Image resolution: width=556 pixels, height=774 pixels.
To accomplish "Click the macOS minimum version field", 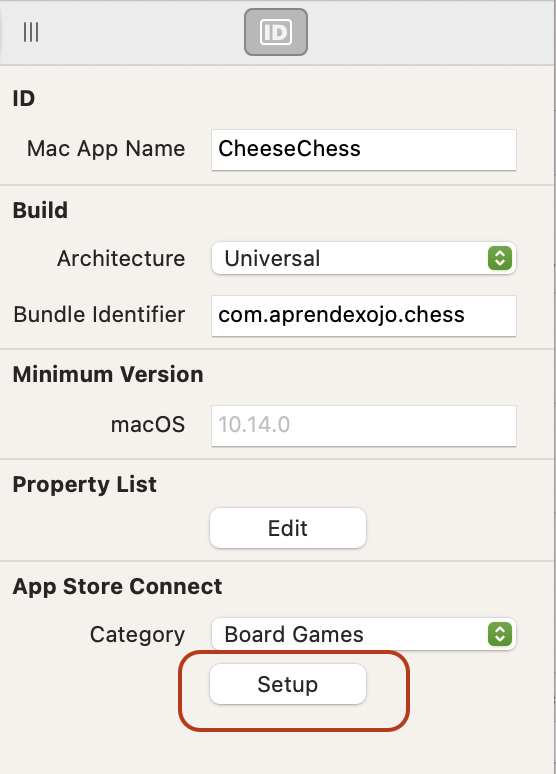I will click(363, 426).
